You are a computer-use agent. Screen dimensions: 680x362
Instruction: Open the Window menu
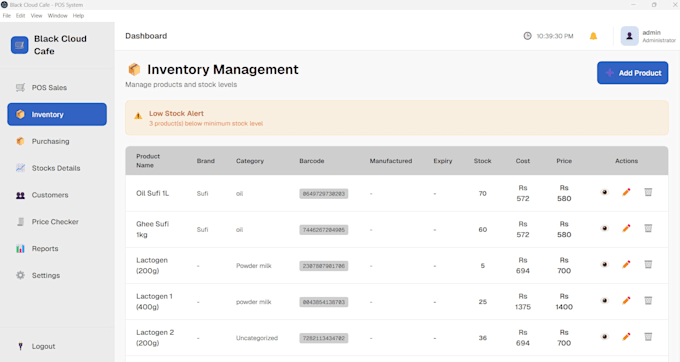pyautogui.click(x=57, y=16)
